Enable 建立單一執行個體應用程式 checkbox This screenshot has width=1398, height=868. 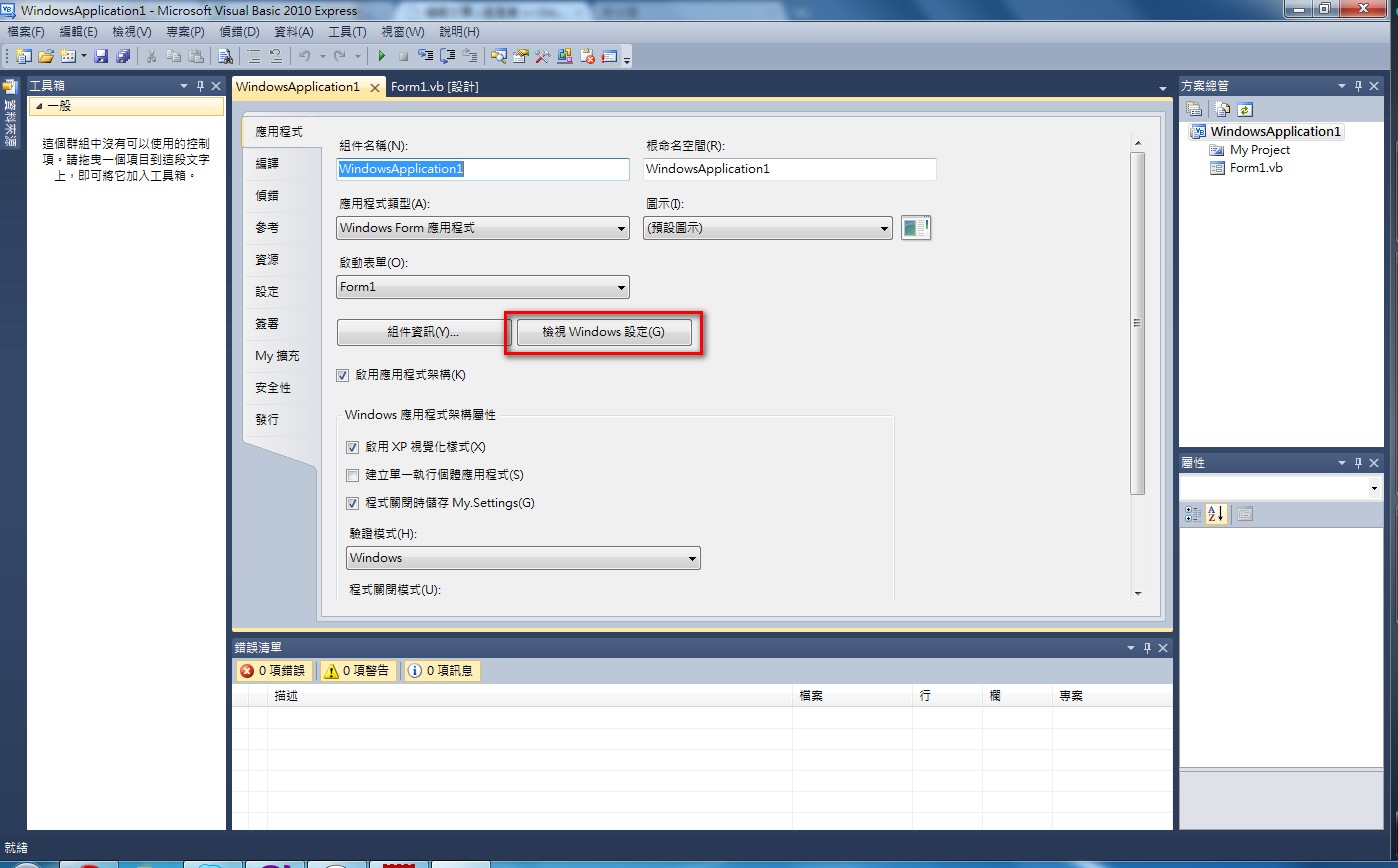(352, 475)
